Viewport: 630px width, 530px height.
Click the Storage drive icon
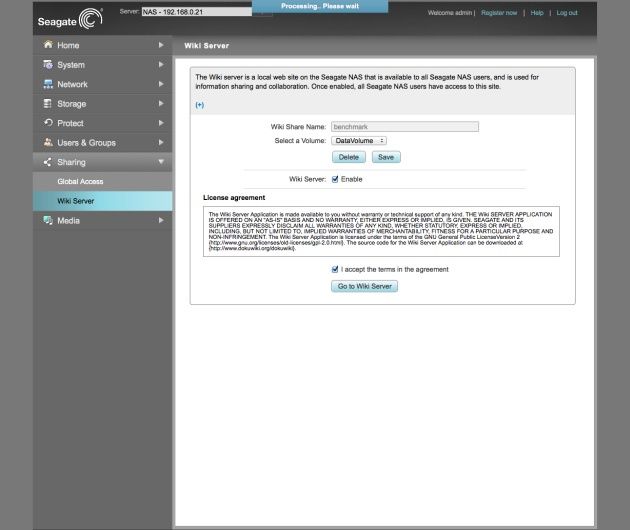(x=48, y=104)
